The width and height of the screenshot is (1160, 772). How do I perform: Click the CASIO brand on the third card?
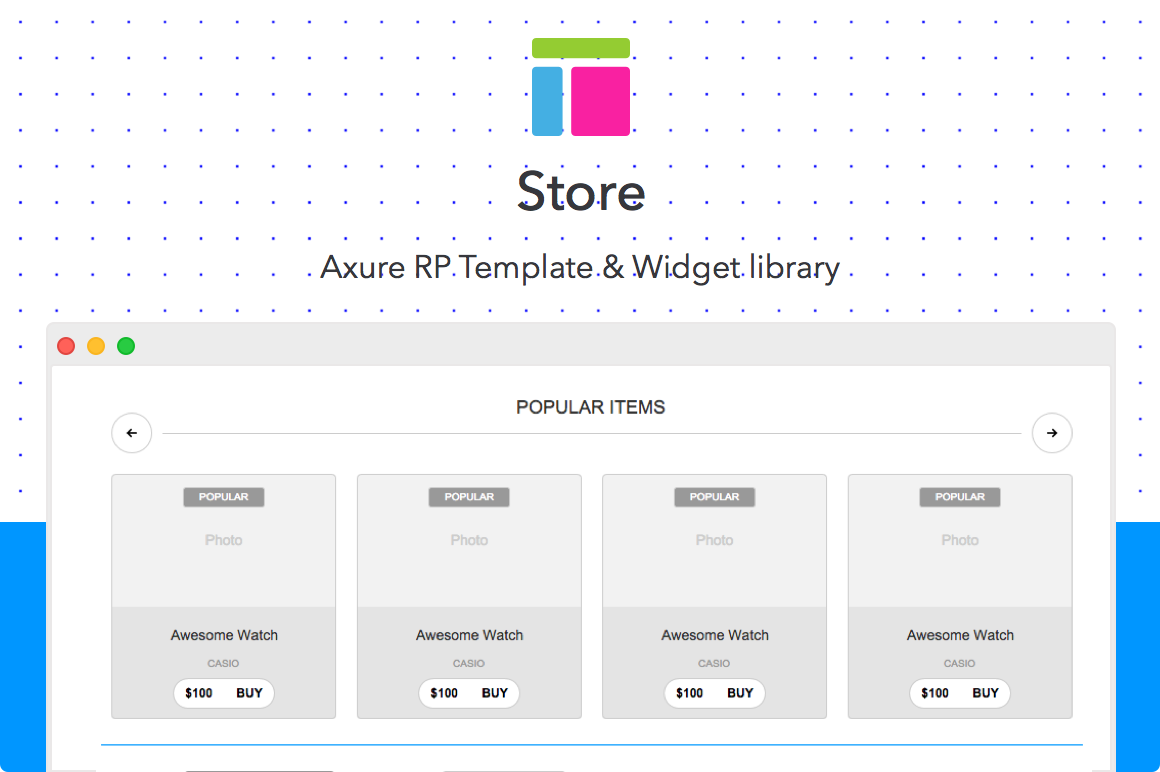coord(714,663)
